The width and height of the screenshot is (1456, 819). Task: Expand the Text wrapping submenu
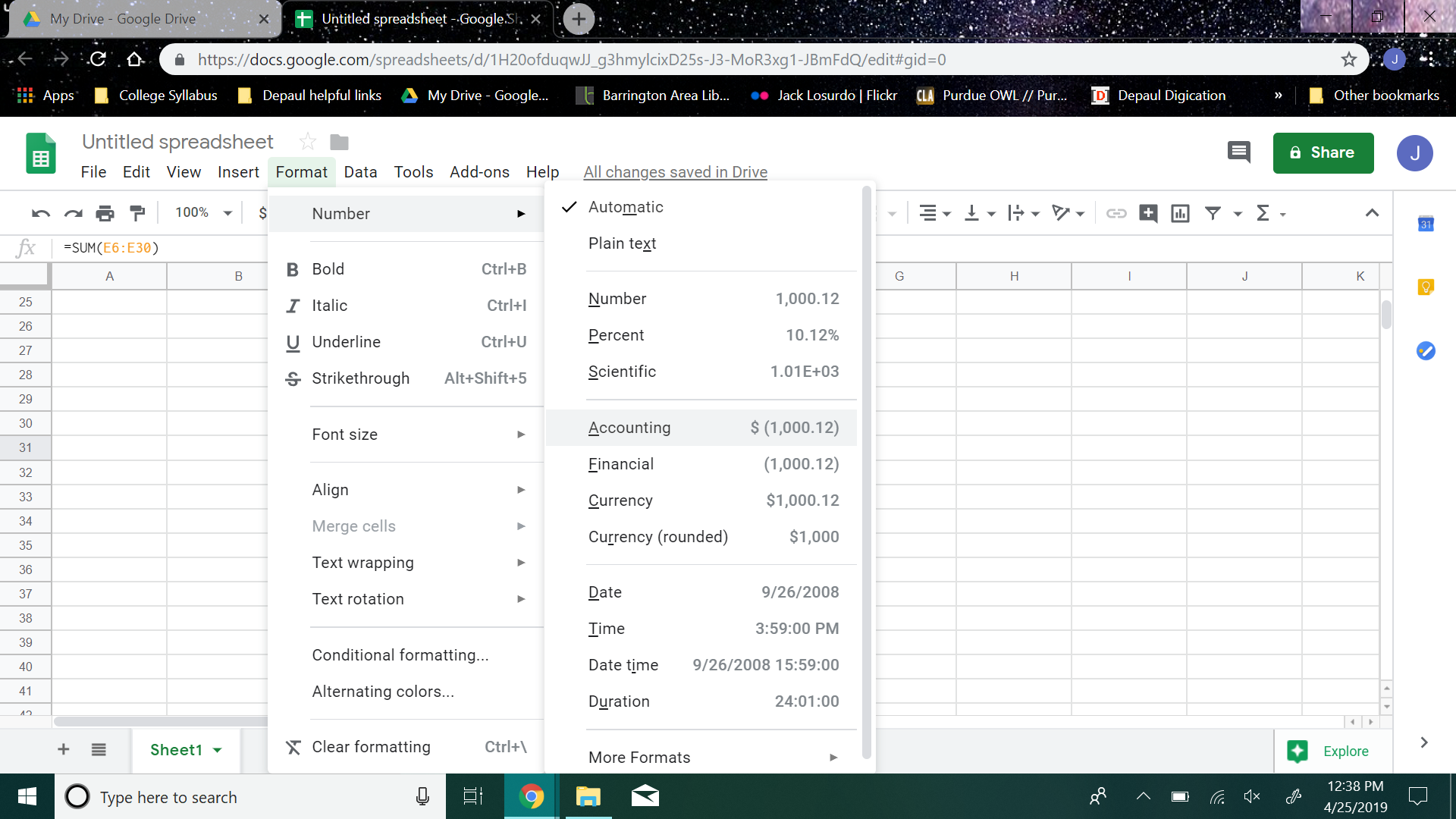(406, 563)
